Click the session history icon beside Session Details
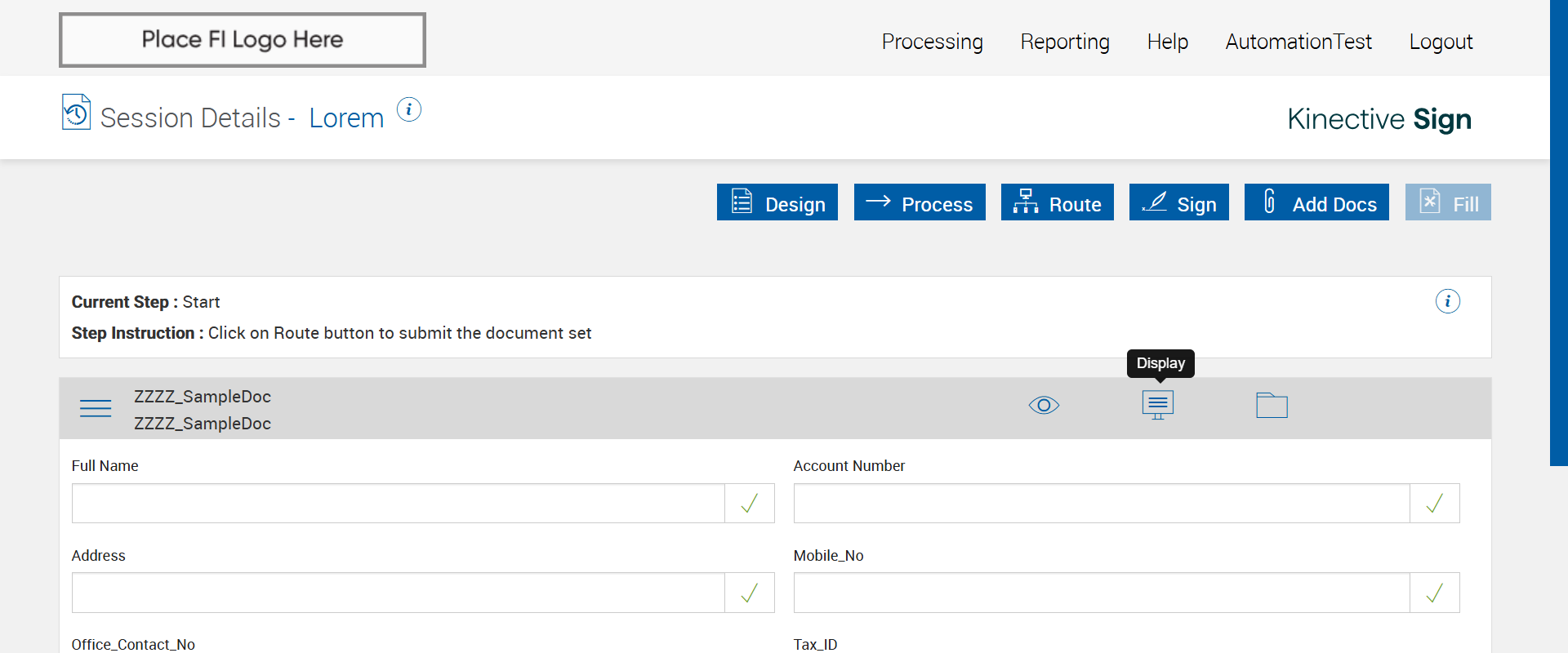The height and width of the screenshot is (653, 1568). (76, 113)
